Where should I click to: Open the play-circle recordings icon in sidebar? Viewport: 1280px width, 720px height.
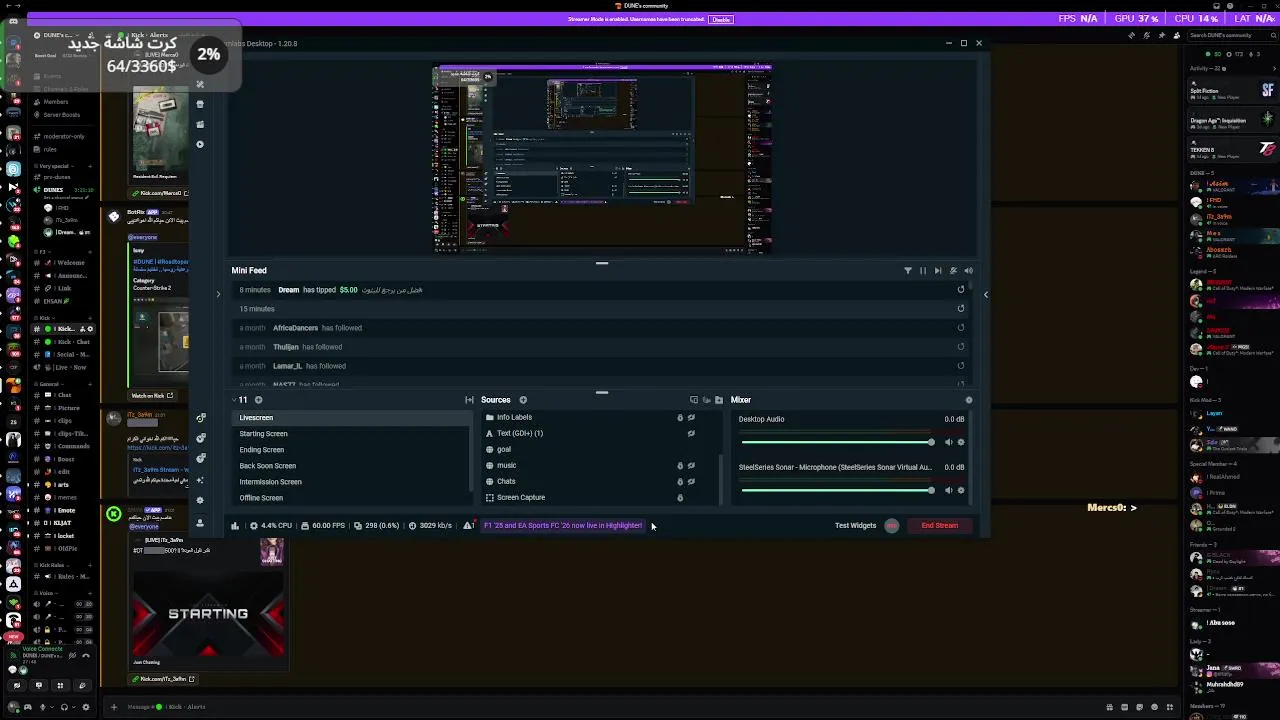200,144
